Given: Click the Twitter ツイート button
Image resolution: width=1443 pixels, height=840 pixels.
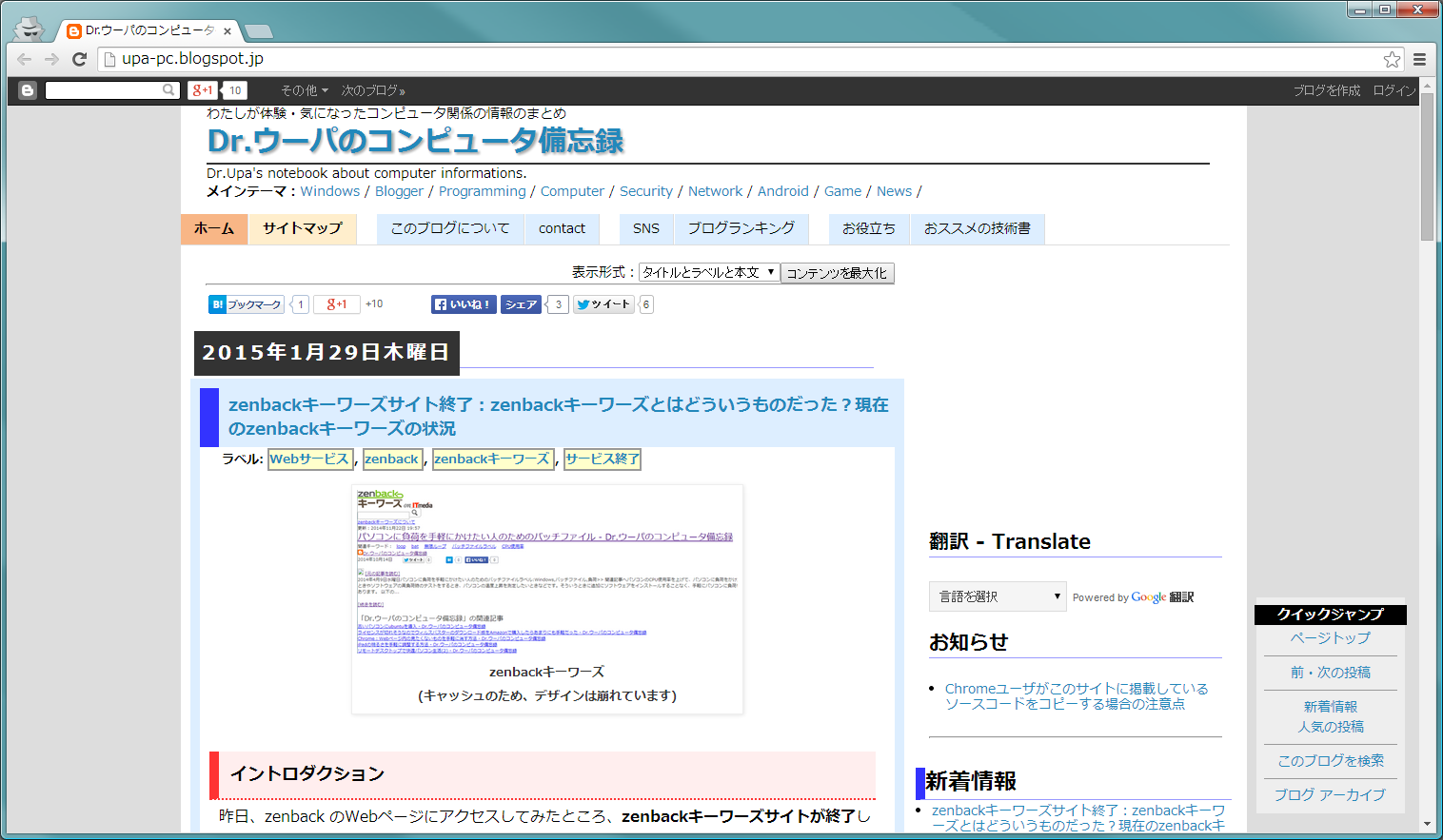Looking at the screenshot, I should point(603,304).
